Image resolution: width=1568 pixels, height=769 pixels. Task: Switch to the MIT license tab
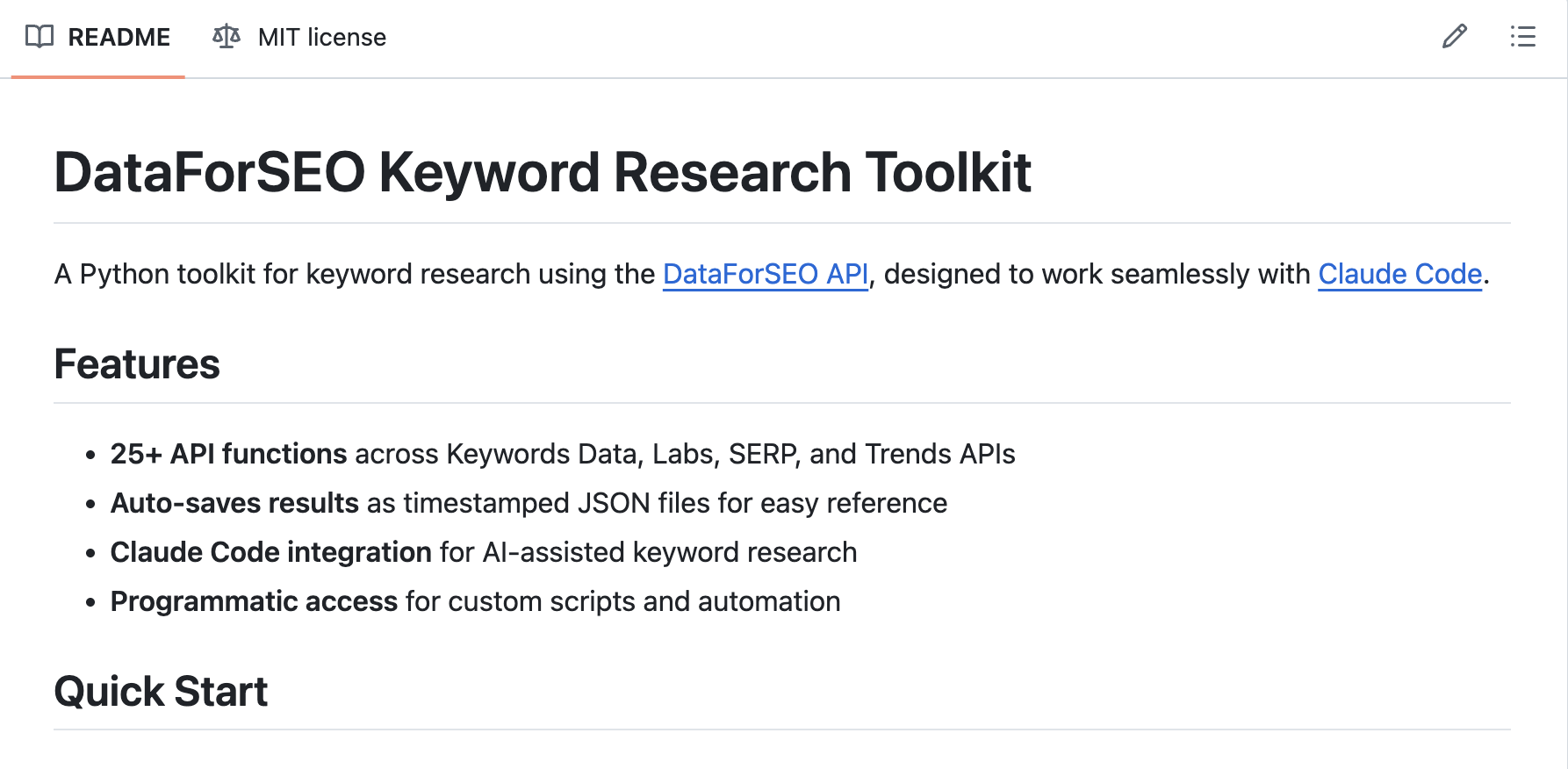pyautogui.click(x=320, y=37)
